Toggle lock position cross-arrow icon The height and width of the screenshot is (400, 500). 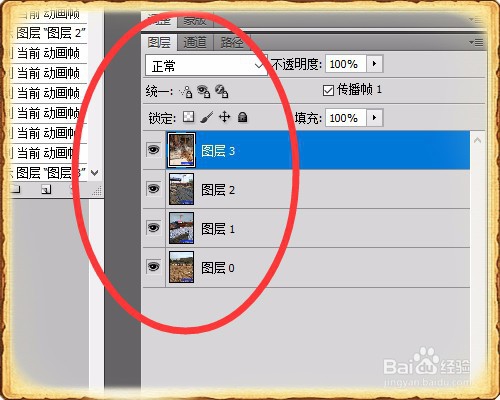(x=224, y=117)
